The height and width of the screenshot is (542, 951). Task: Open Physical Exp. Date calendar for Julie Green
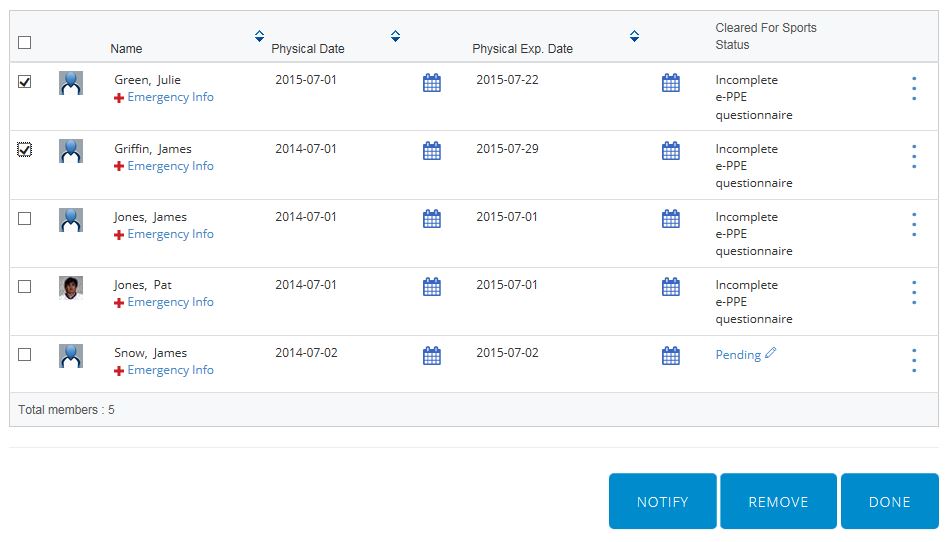tap(671, 82)
